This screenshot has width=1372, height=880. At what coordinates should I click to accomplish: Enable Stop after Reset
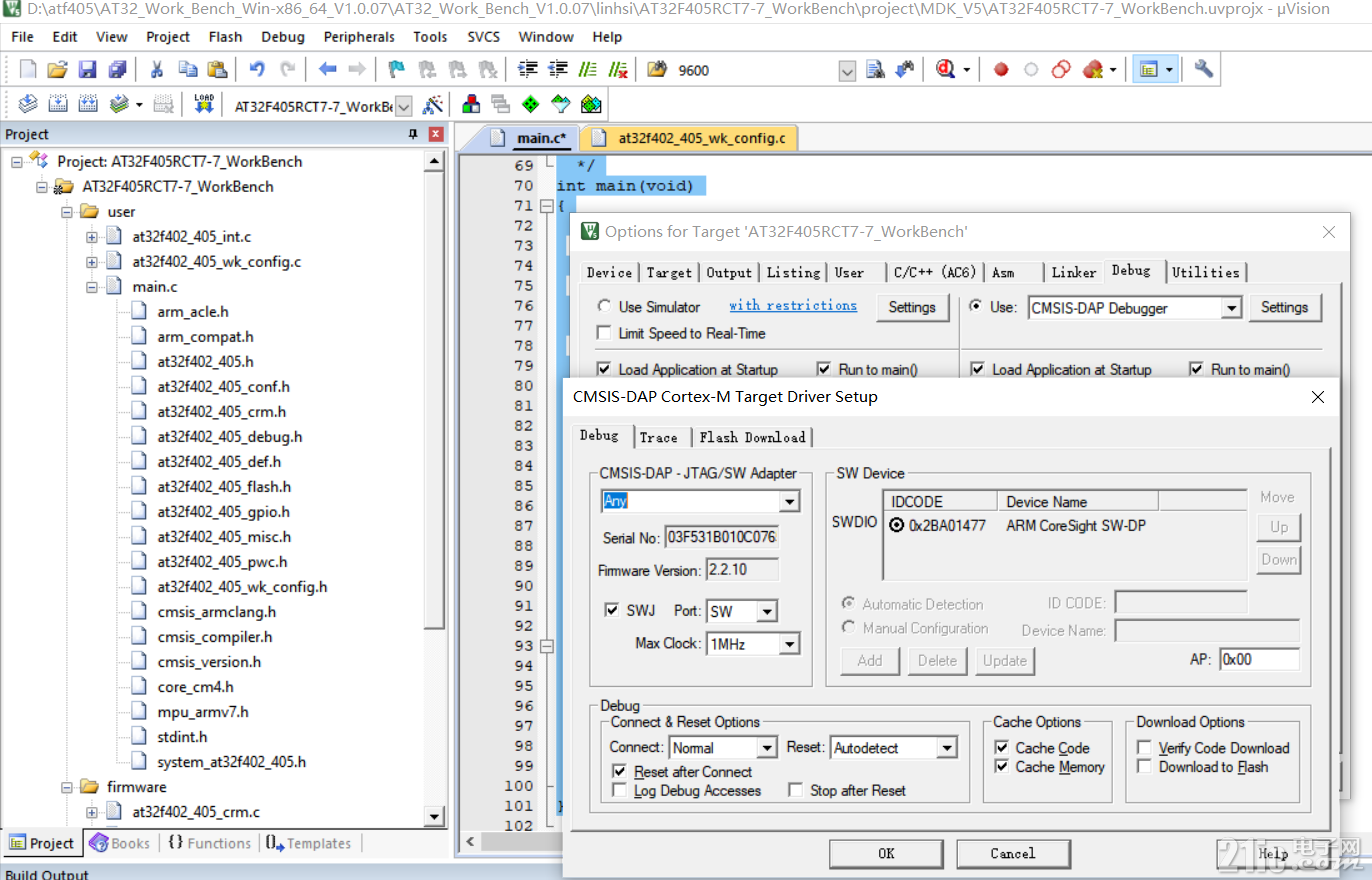[795, 791]
